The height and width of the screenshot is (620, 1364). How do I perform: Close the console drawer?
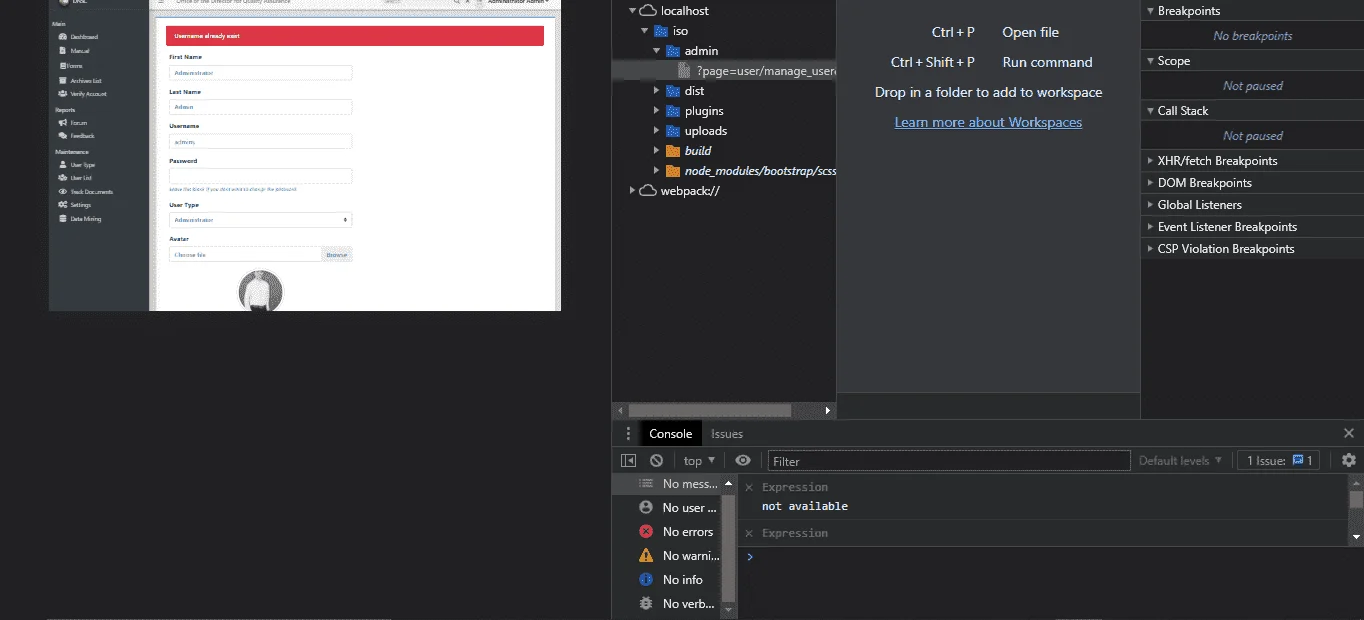[1349, 433]
